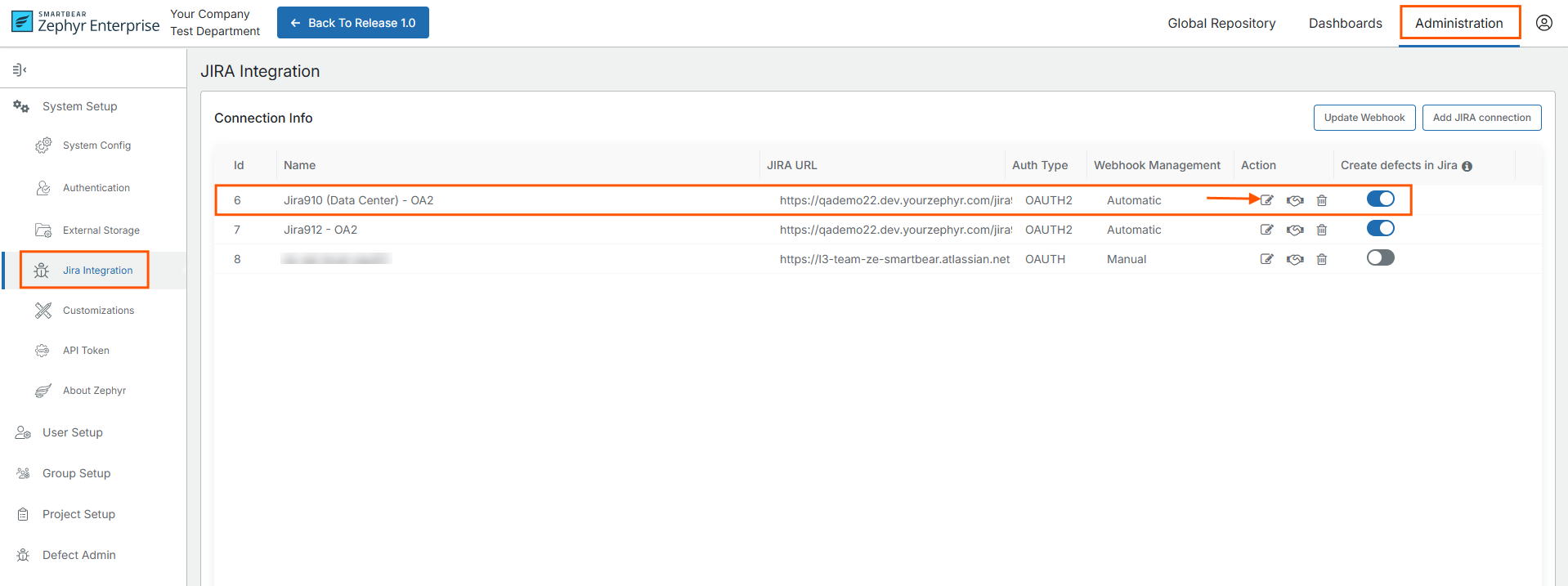Click the Jira Integration bug icon

click(42, 271)
